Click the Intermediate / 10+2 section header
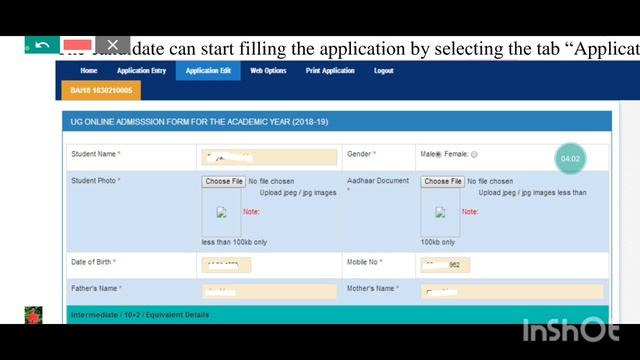640x360 pixels. [337, 315]
